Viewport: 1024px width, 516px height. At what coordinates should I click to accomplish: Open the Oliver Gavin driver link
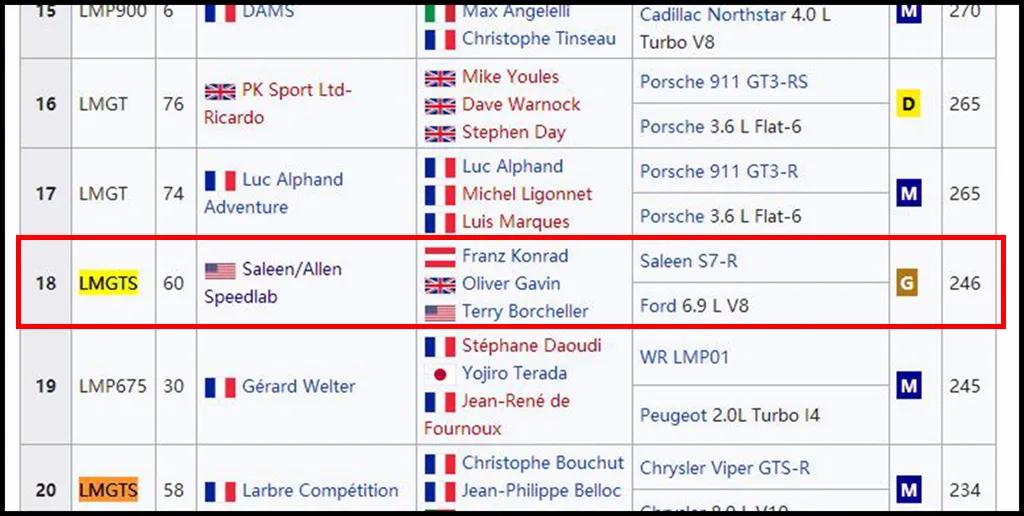[511, 284]
